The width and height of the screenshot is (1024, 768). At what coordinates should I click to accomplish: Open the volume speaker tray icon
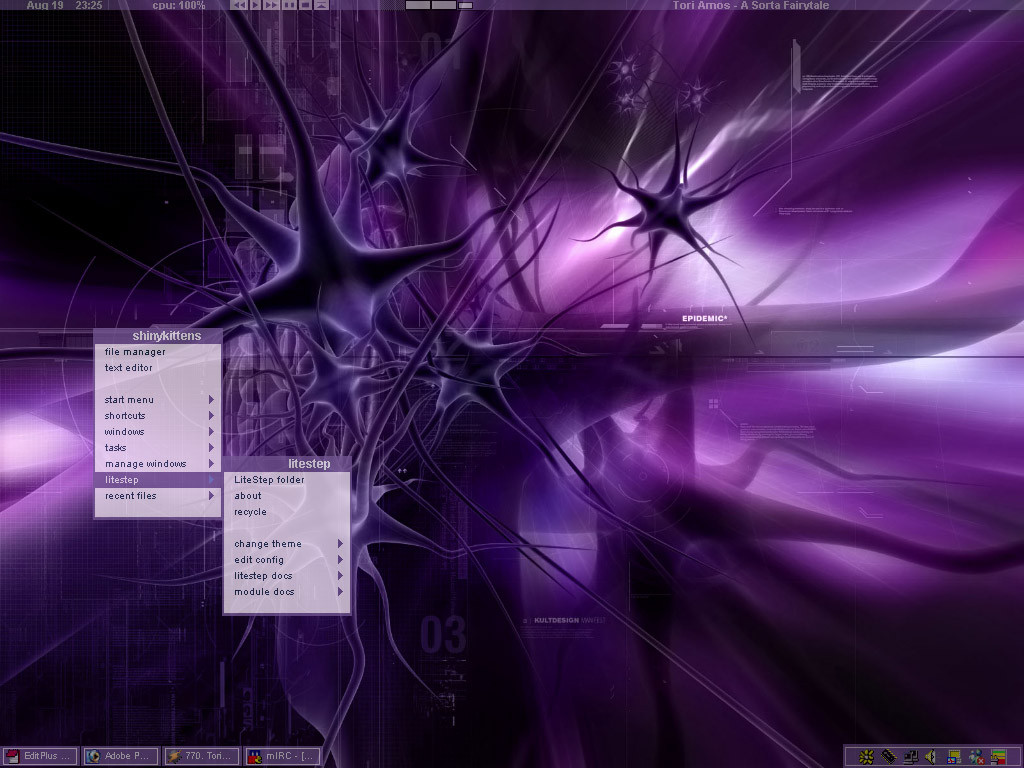pyautogui.click(x=931, y=757)
